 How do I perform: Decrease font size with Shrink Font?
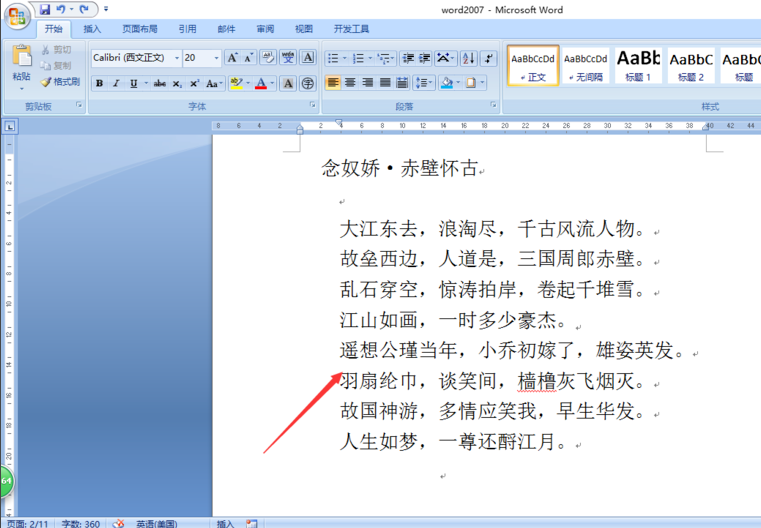248,58
